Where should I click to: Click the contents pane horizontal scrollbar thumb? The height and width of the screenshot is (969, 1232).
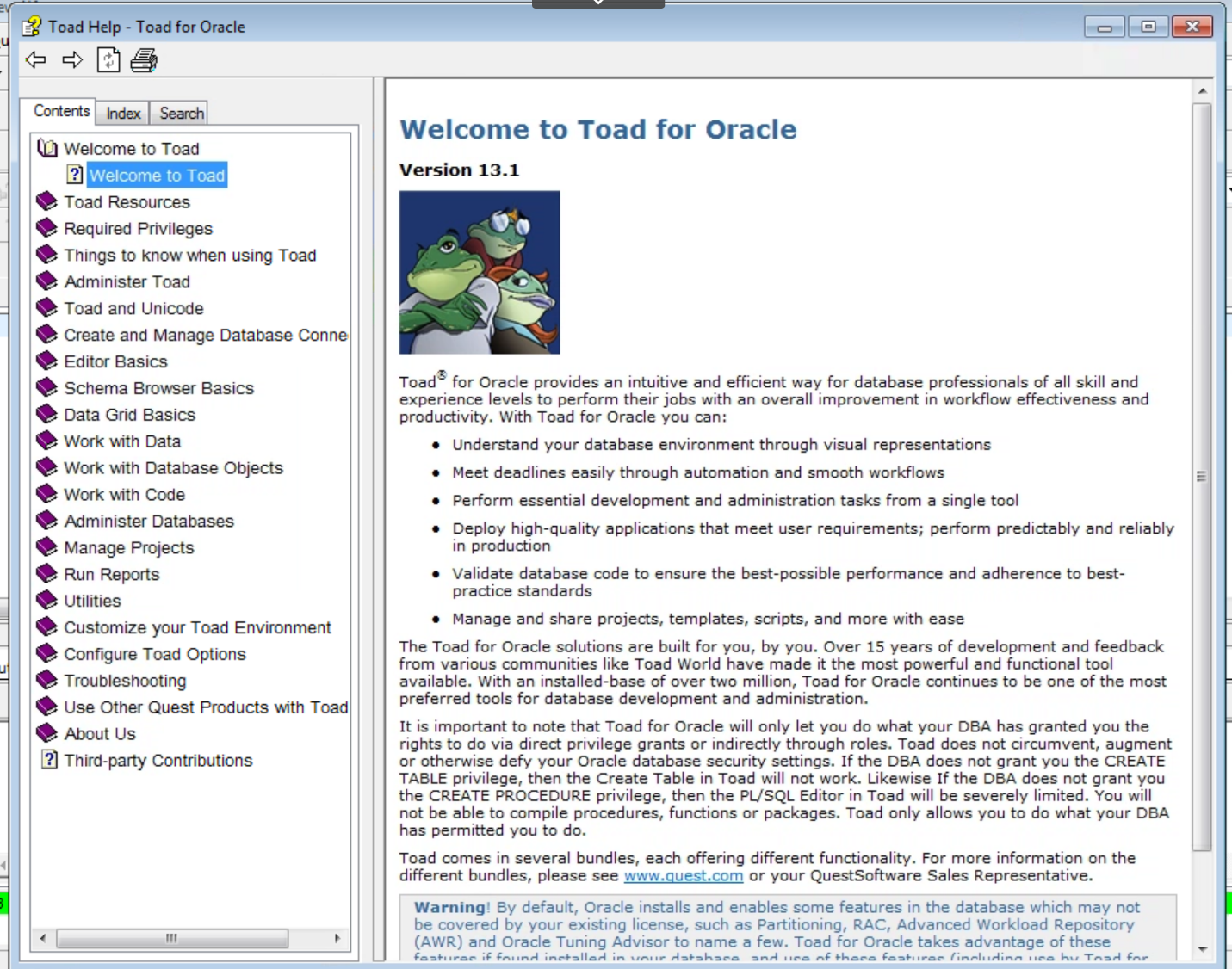(x=172, y=938)
